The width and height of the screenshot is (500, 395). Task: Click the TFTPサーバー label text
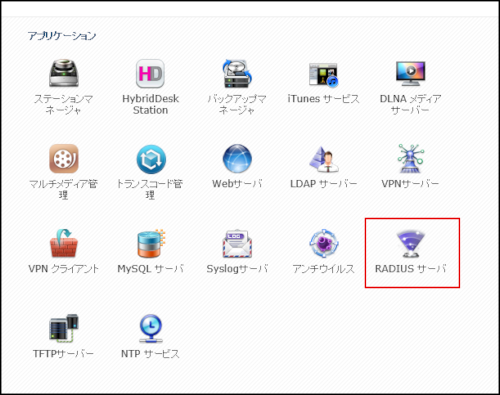(63, 354)
